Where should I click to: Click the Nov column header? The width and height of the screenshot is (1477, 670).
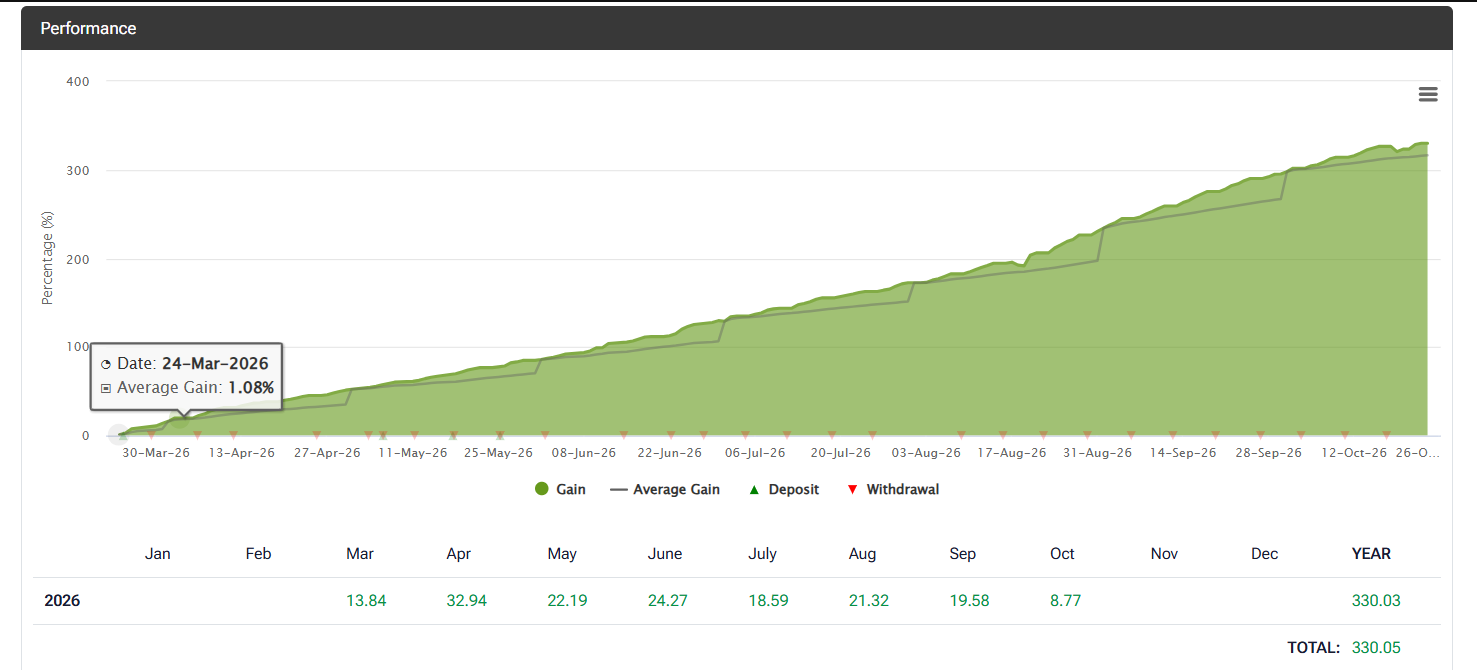point(1164,554)
